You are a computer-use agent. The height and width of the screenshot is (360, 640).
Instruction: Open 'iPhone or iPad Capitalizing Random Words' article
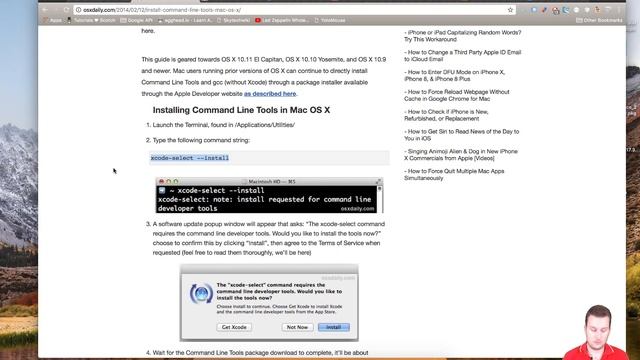(x=463, y=36)
